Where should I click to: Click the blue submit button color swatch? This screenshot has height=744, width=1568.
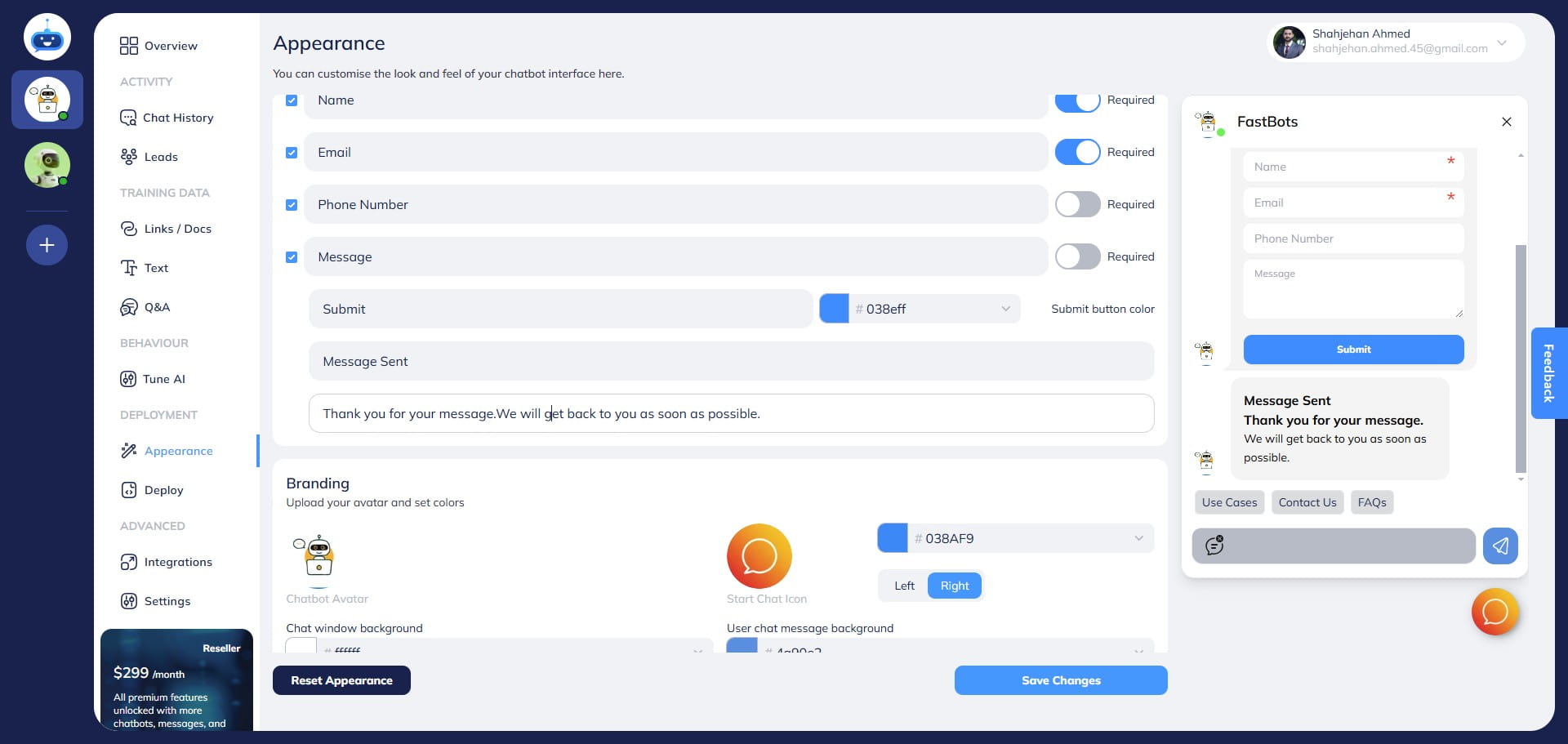coord(834,309)
